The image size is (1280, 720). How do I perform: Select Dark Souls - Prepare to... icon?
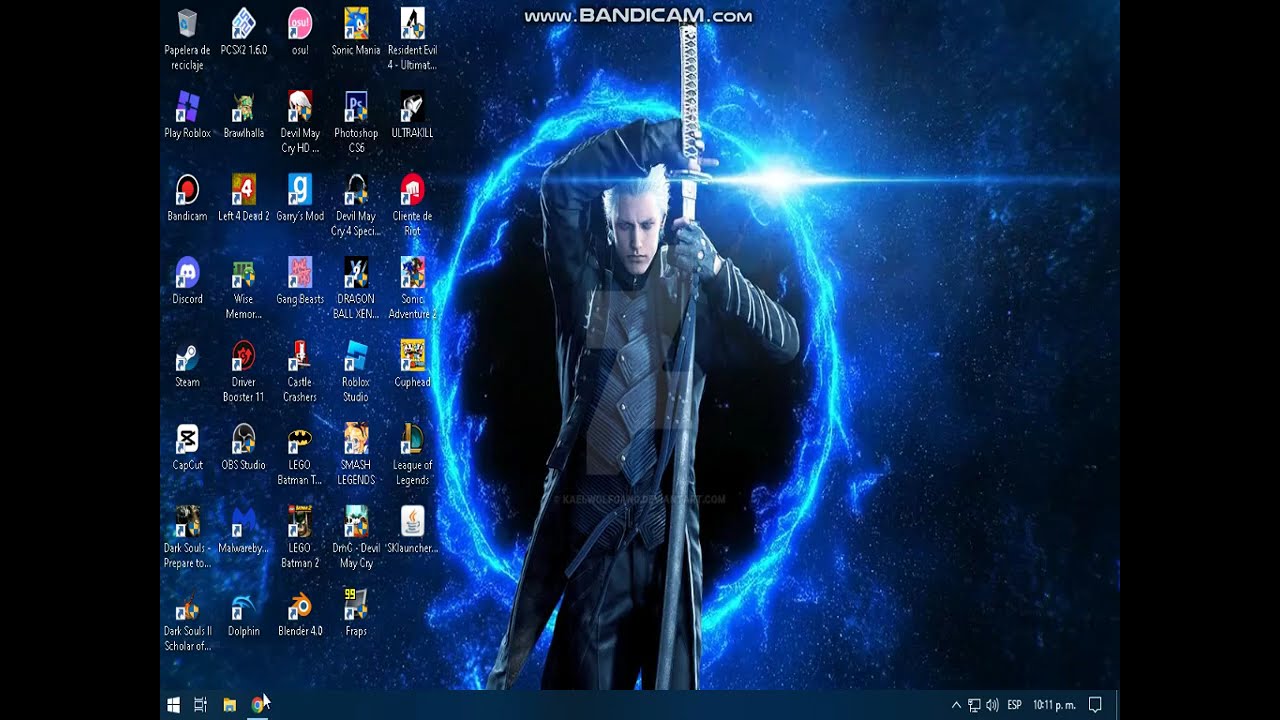tap(187, 537)
